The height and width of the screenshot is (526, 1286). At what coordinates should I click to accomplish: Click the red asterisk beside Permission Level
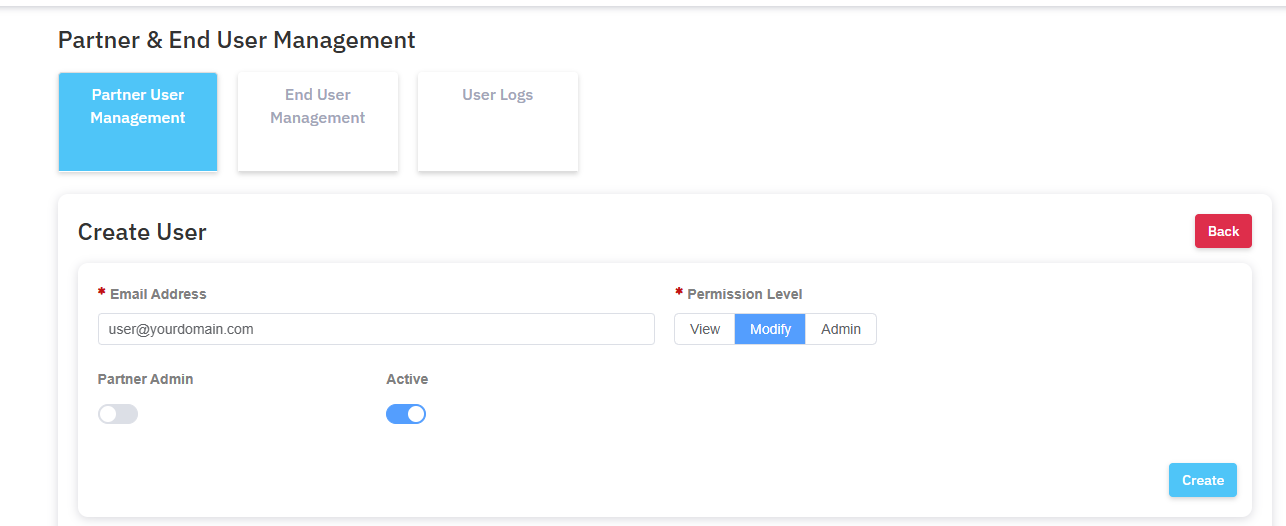pyautogui.click(x=679, y=293)
